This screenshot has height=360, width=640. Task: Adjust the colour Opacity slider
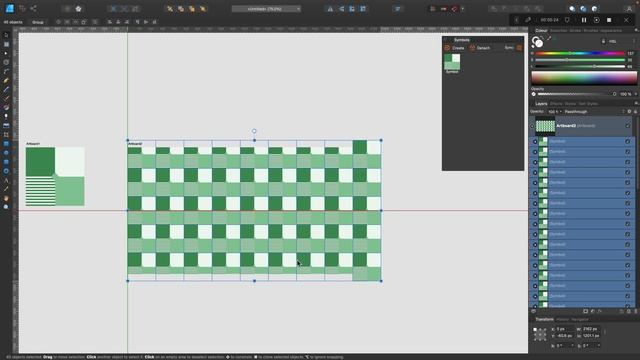[576, 94]
